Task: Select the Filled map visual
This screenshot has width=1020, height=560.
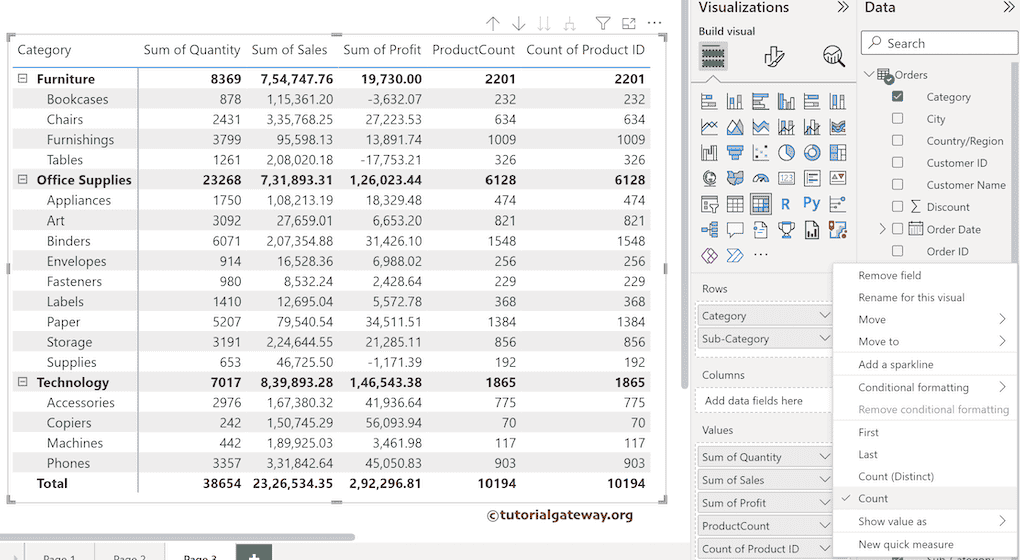Action: 734,178
